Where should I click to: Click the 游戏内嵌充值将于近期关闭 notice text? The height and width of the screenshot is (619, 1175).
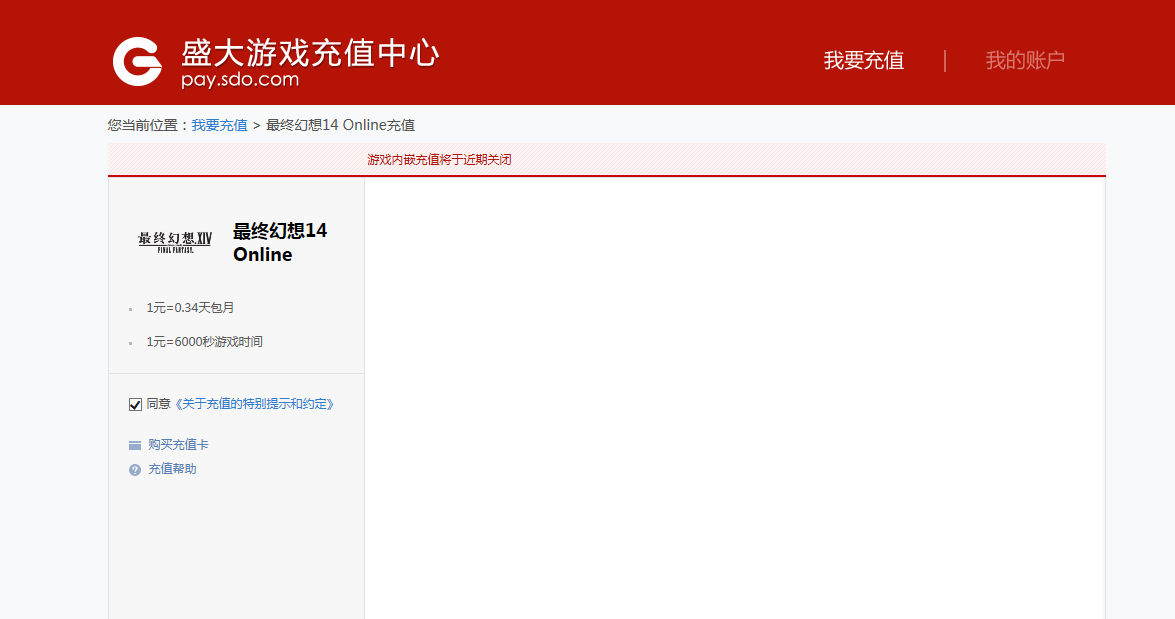439,160
